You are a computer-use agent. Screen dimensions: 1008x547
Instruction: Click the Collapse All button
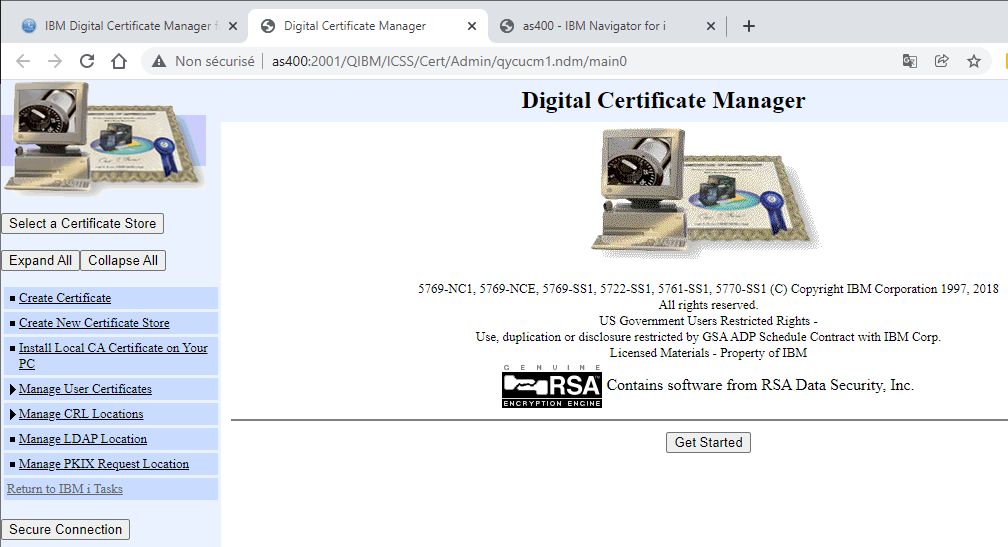click(123, 260)
